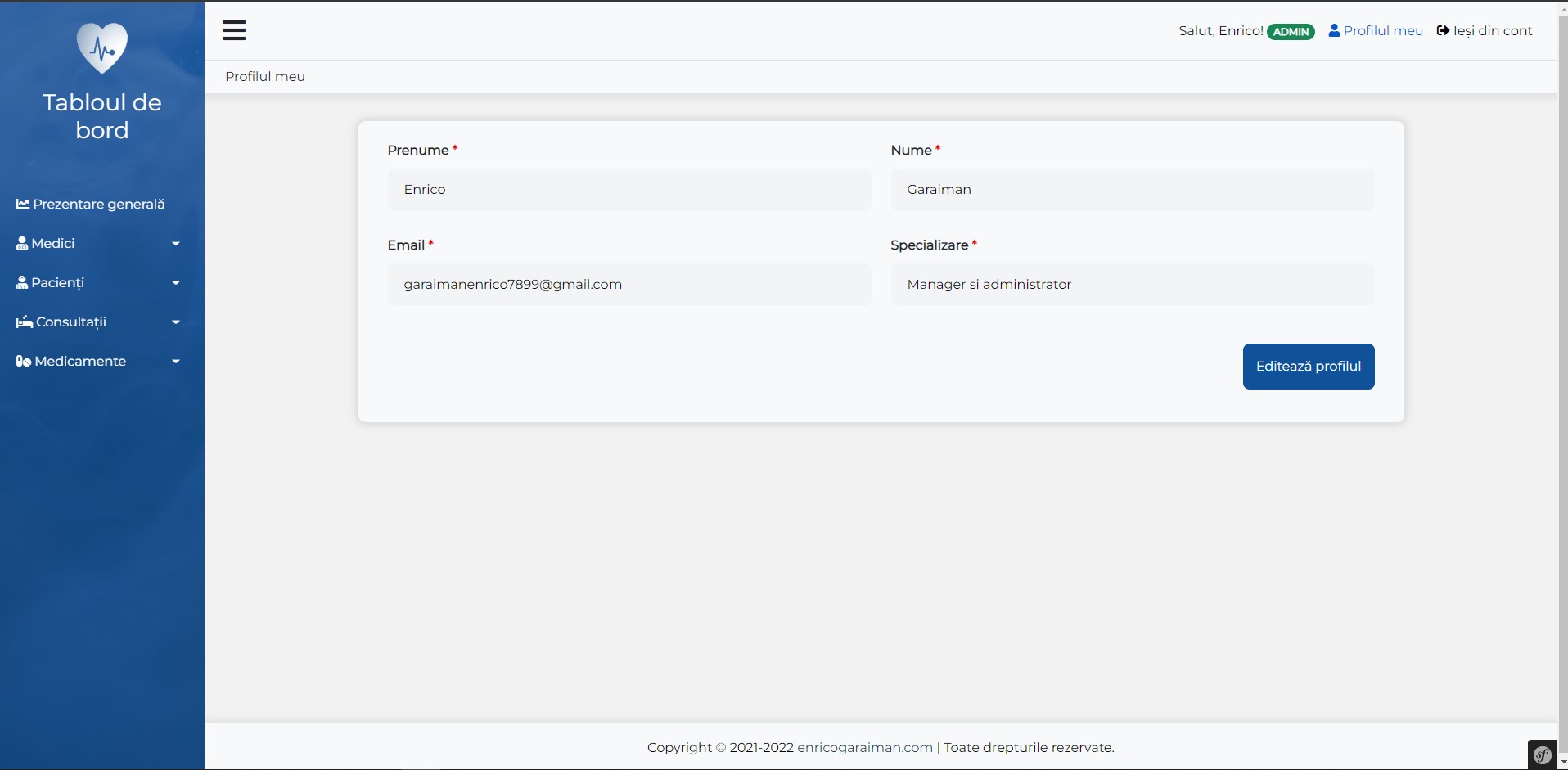This screenshot has height=770, width=1568.
Task: Follow the enricogaraiman.com footer link
Action: click(x=864, y=747)
